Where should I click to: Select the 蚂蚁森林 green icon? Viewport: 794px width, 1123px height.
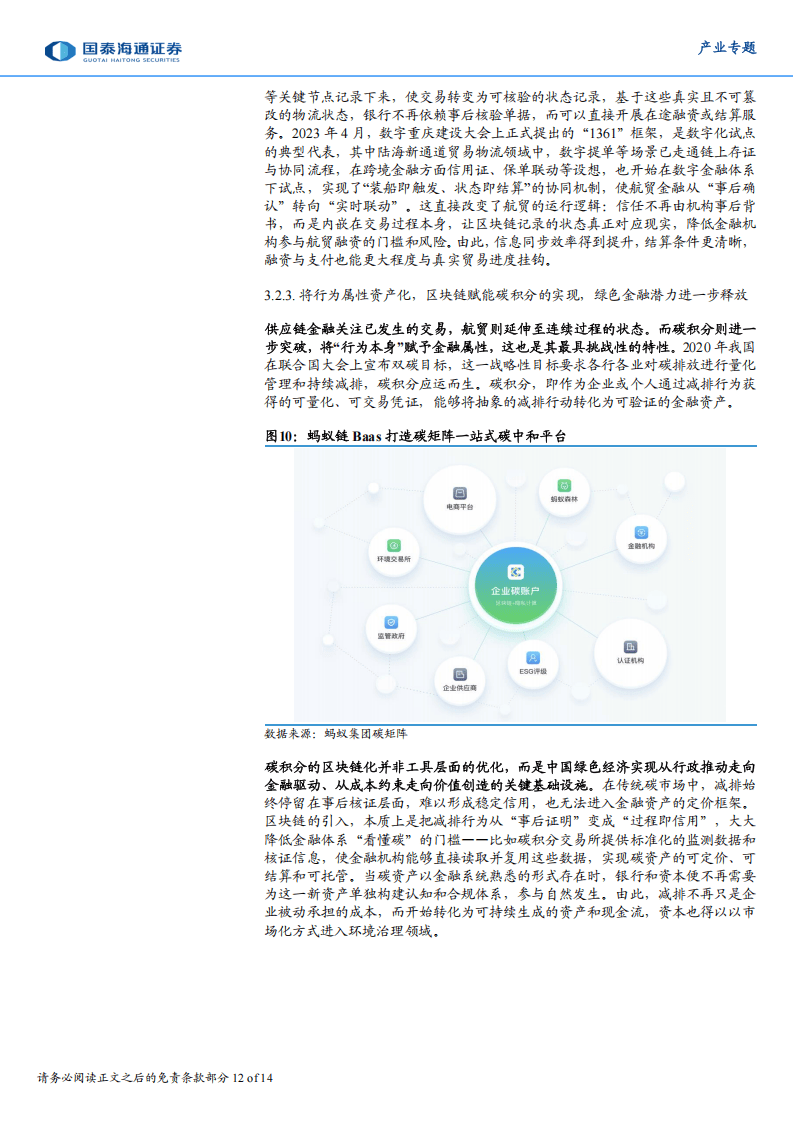563,484
